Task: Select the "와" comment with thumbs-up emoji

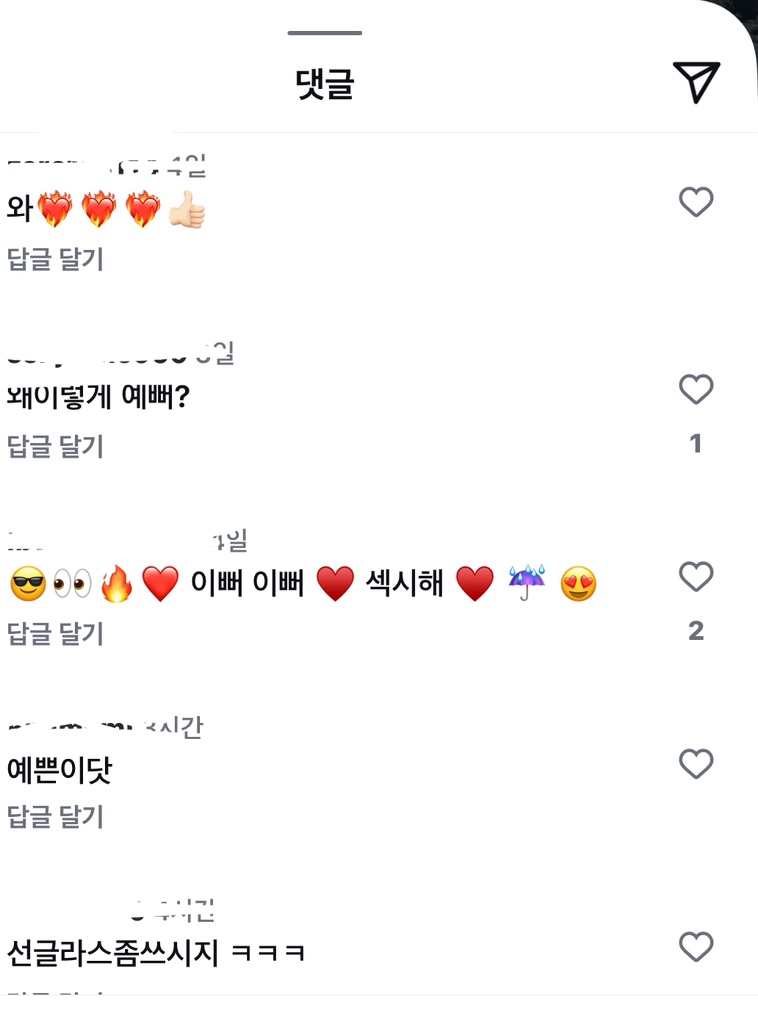Action: pos(106,210)
